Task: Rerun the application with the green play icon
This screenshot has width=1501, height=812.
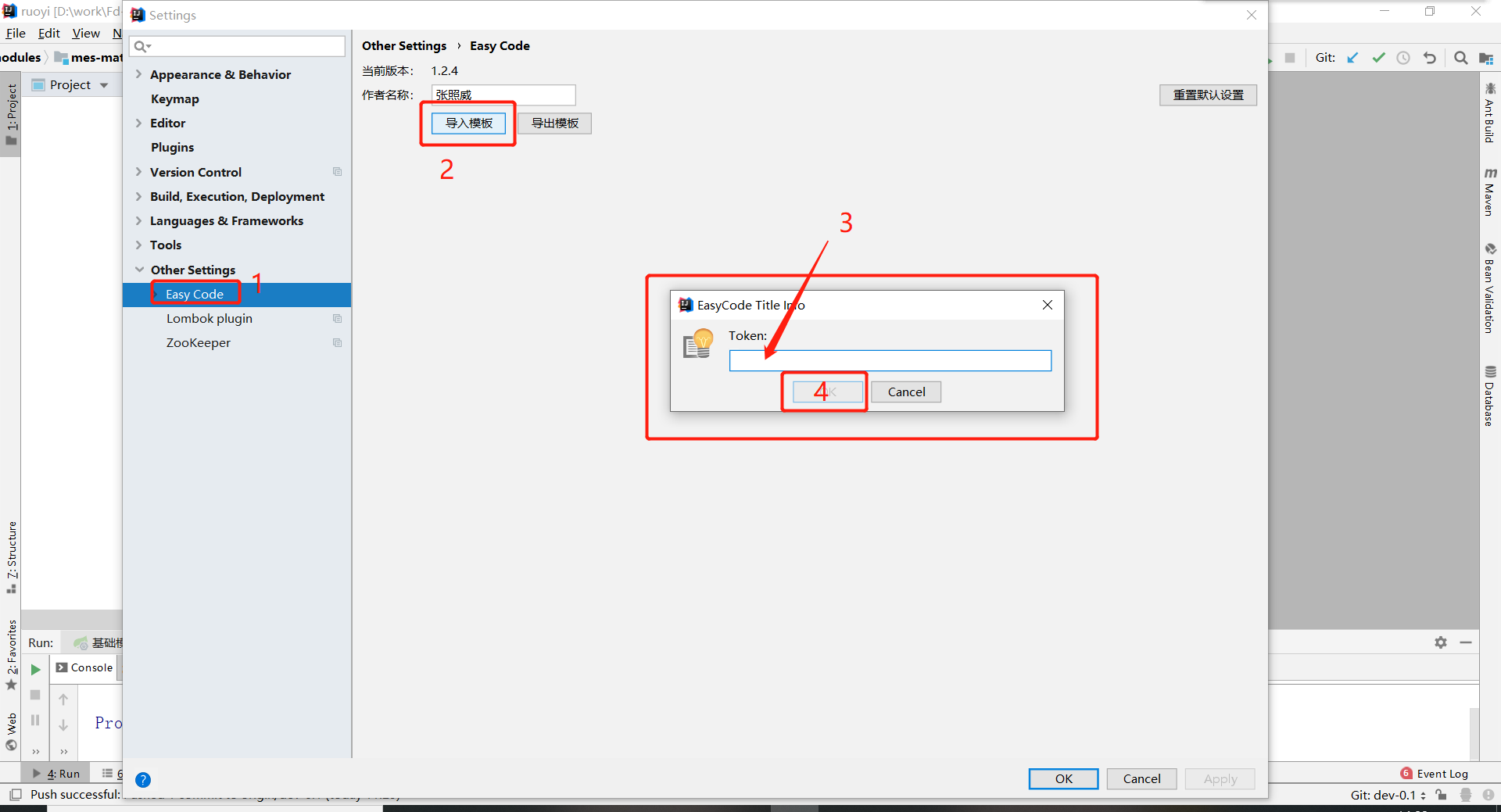Action: tap(35, 670)
